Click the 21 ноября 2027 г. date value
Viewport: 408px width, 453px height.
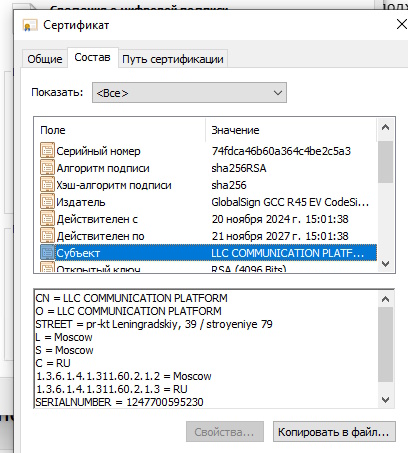[280, 236]
